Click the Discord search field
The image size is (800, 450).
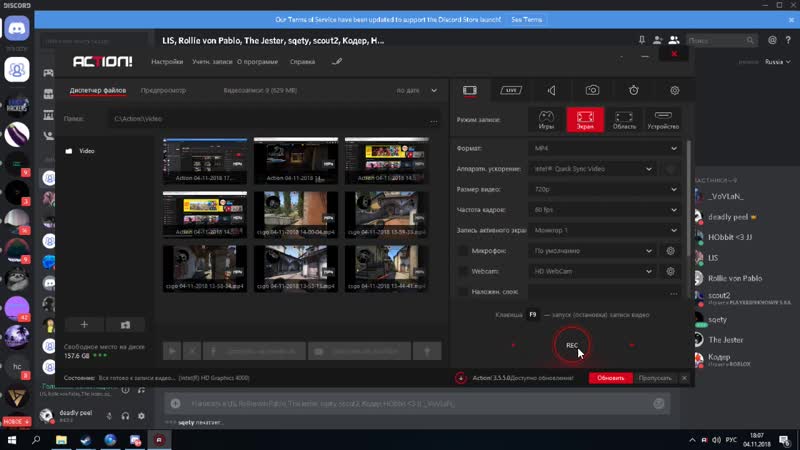[x=721, y=40]
